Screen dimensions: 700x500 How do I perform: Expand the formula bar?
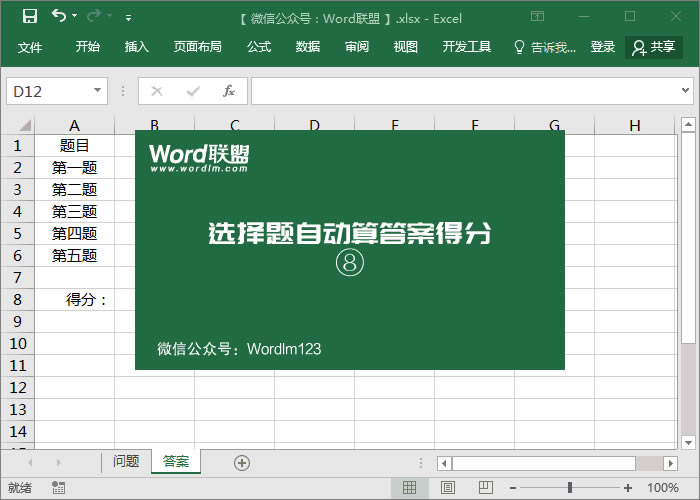[x=686, y=91]
